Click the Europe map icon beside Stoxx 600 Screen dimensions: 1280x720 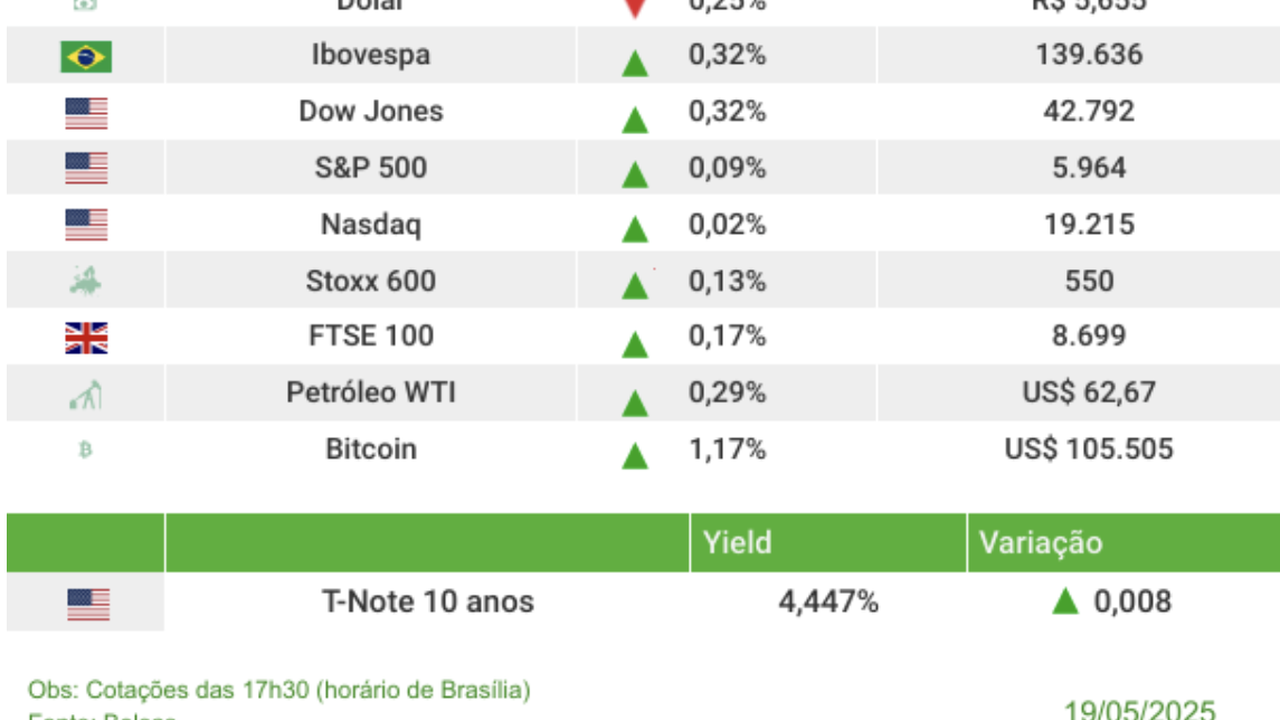[85, 281]
